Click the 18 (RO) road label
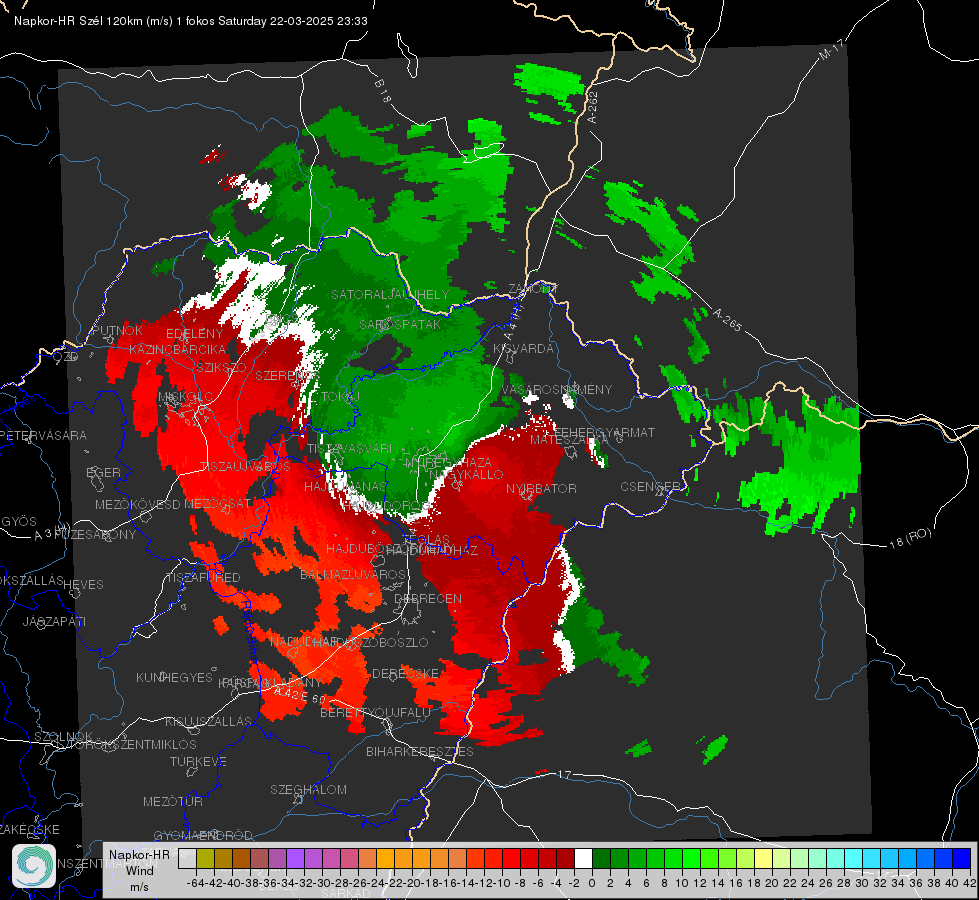Viewport: 979px width, 900px height. (x=910, y=538)
